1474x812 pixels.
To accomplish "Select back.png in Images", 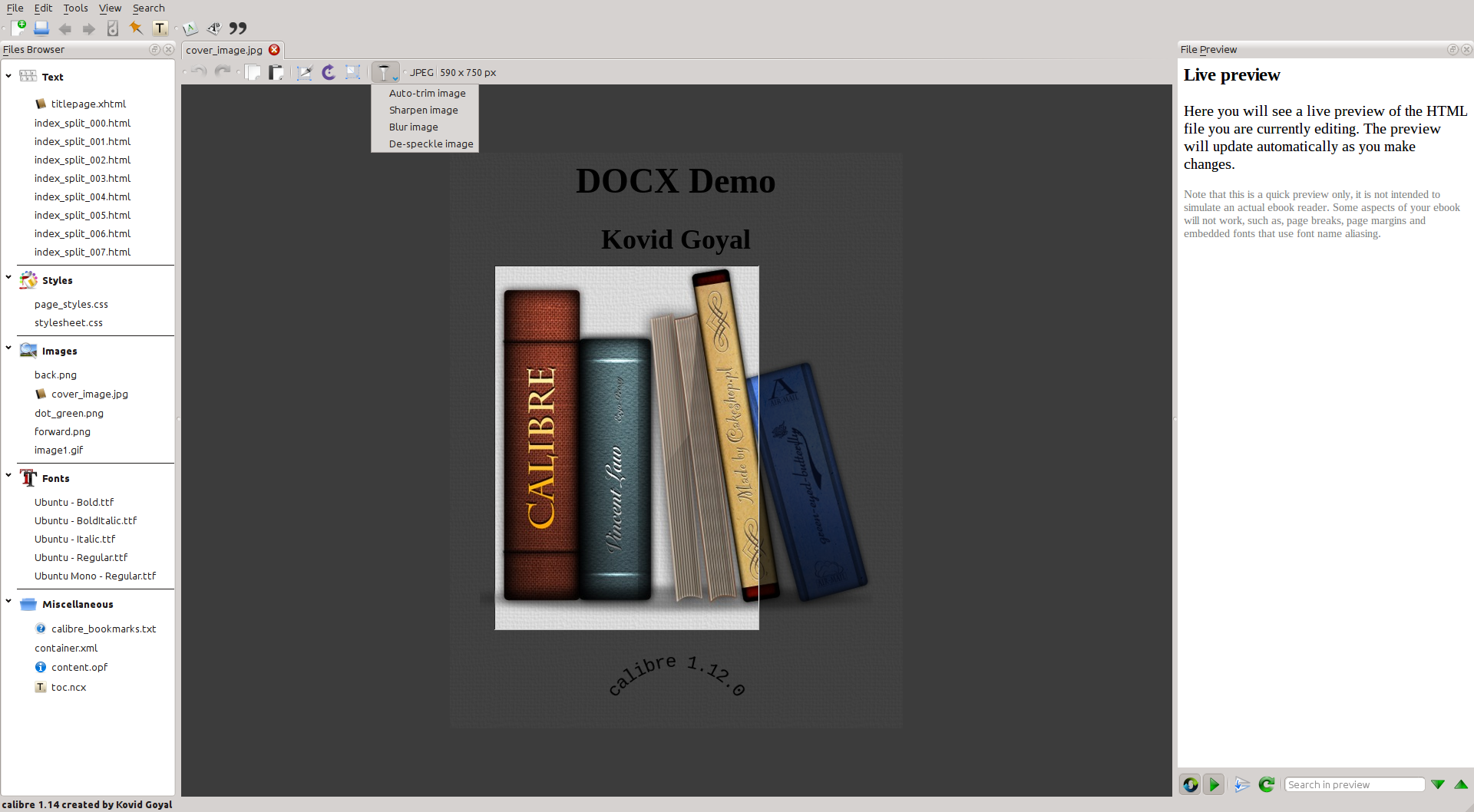I will pos(55,375).
